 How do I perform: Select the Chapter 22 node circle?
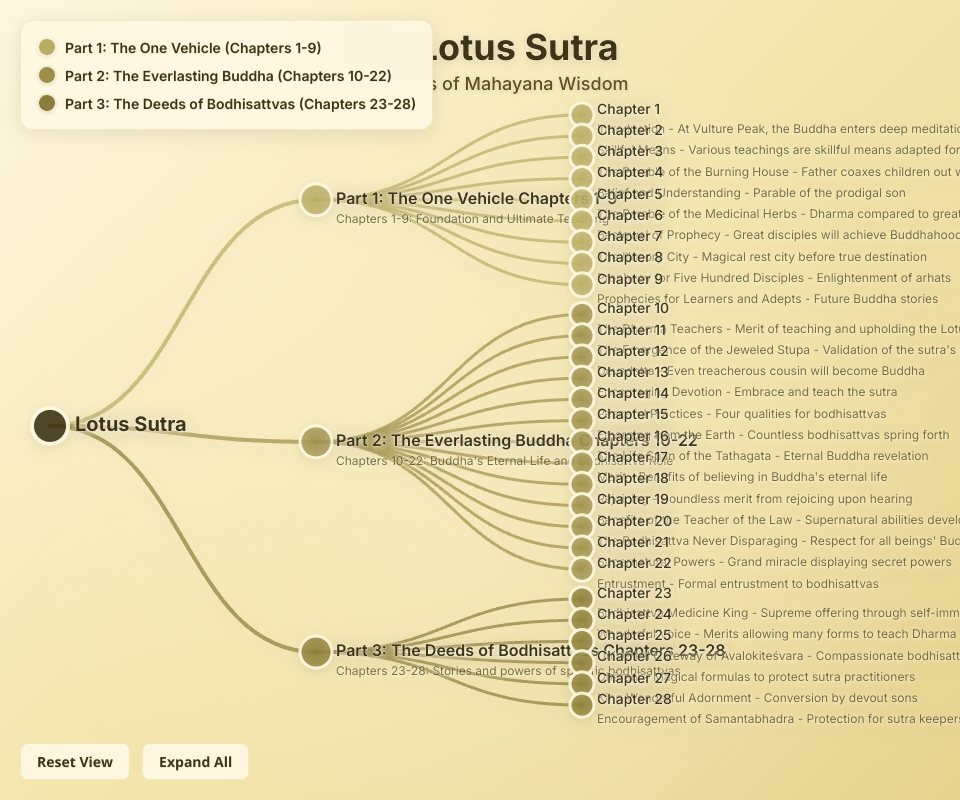[582, 568]
